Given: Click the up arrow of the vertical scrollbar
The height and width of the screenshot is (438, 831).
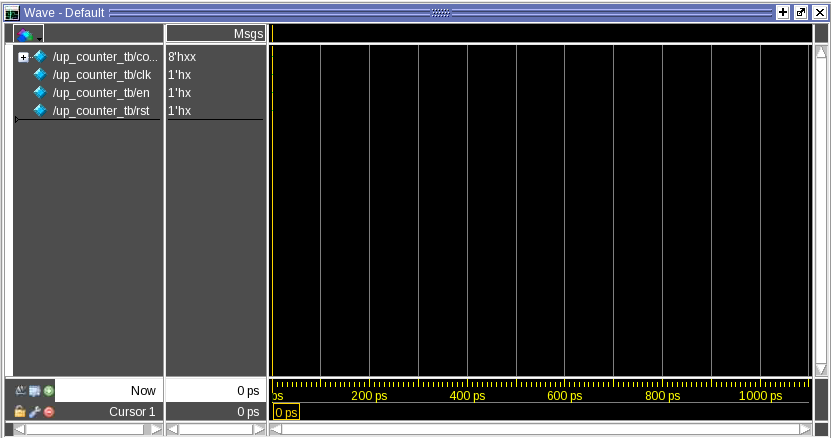Looking at the screenshot, I should [821, 52].
